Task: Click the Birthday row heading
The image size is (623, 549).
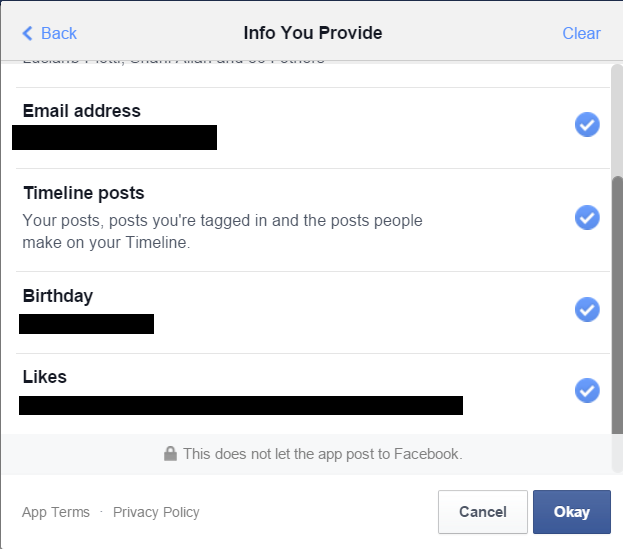Action: point(58,296)
